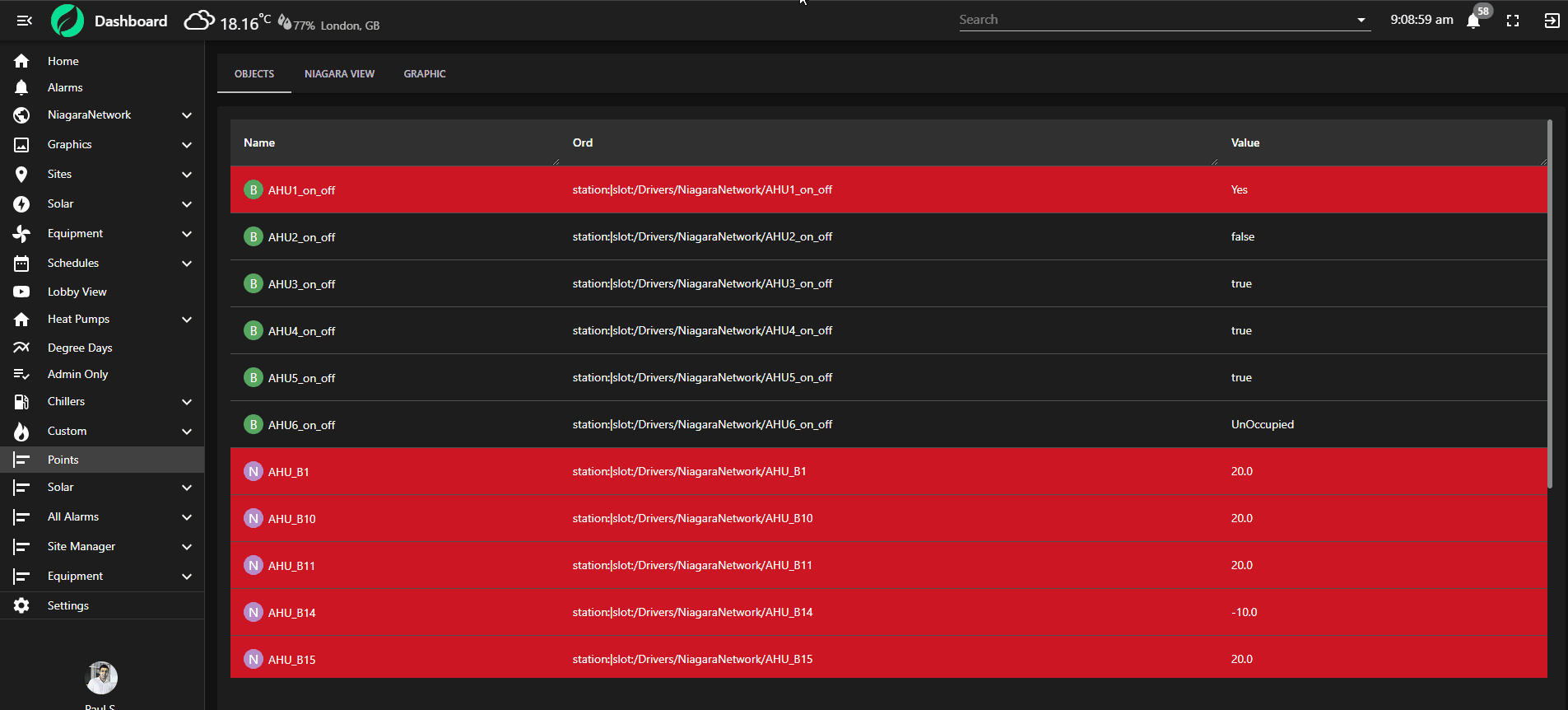The height and width of the screenshot is (710, 1568).
Task: Click the green B icon beside AHU2_on_off
Action: pos(254,237)
